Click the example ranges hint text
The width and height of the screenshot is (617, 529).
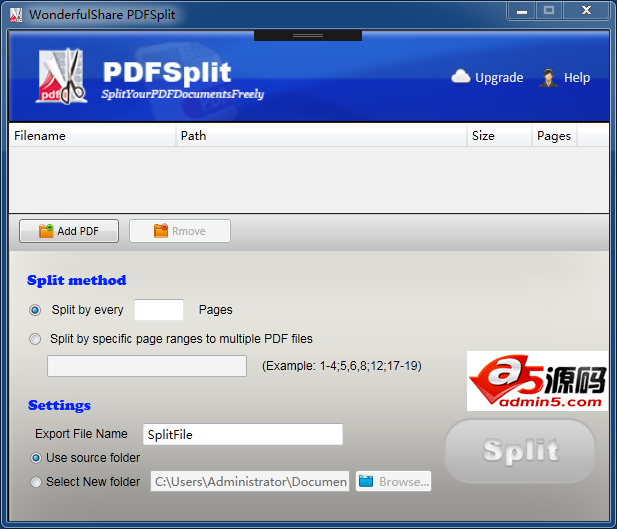[x=342, y=366]
